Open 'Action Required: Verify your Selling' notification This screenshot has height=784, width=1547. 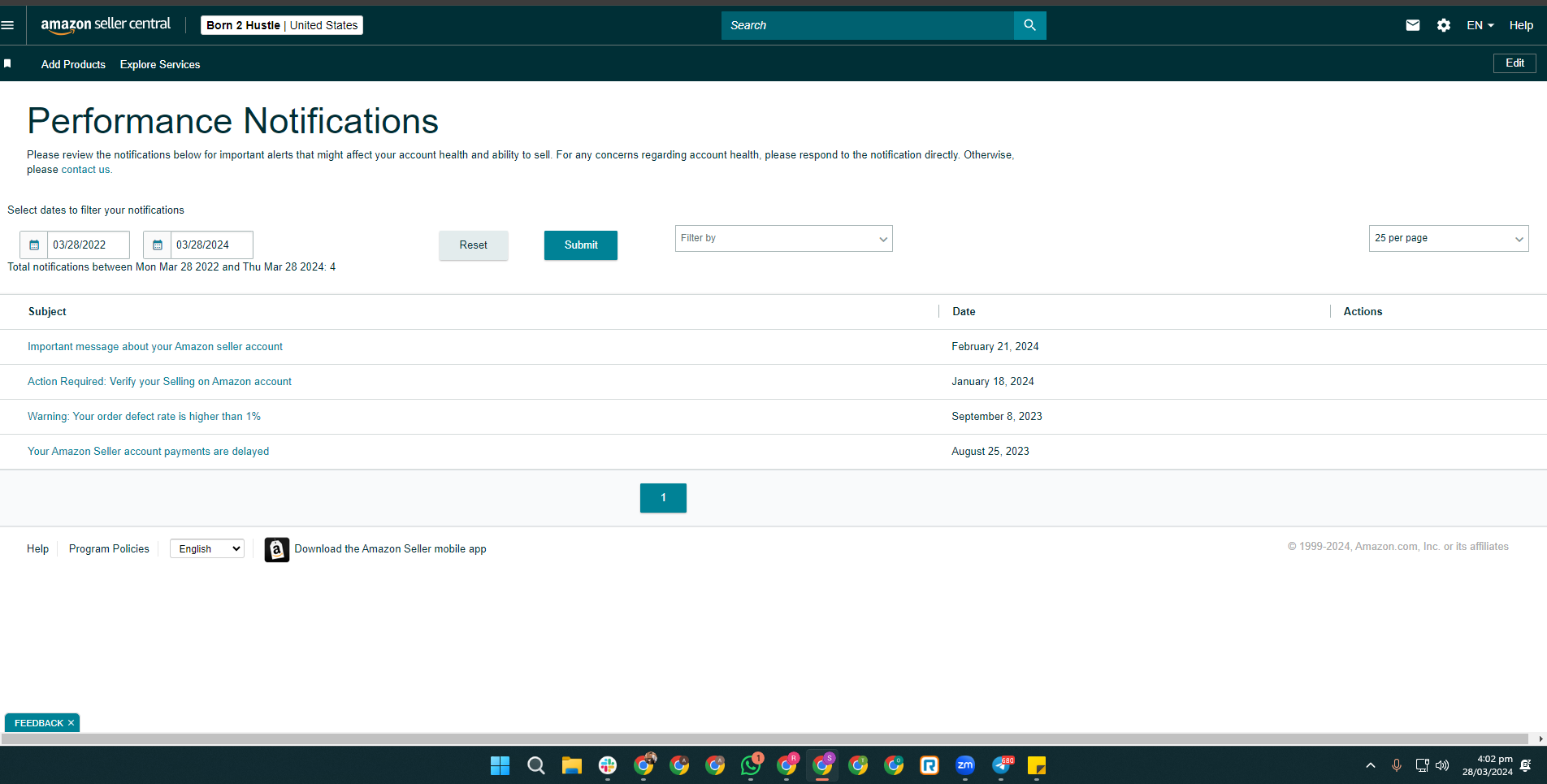[x=159, y=382]
